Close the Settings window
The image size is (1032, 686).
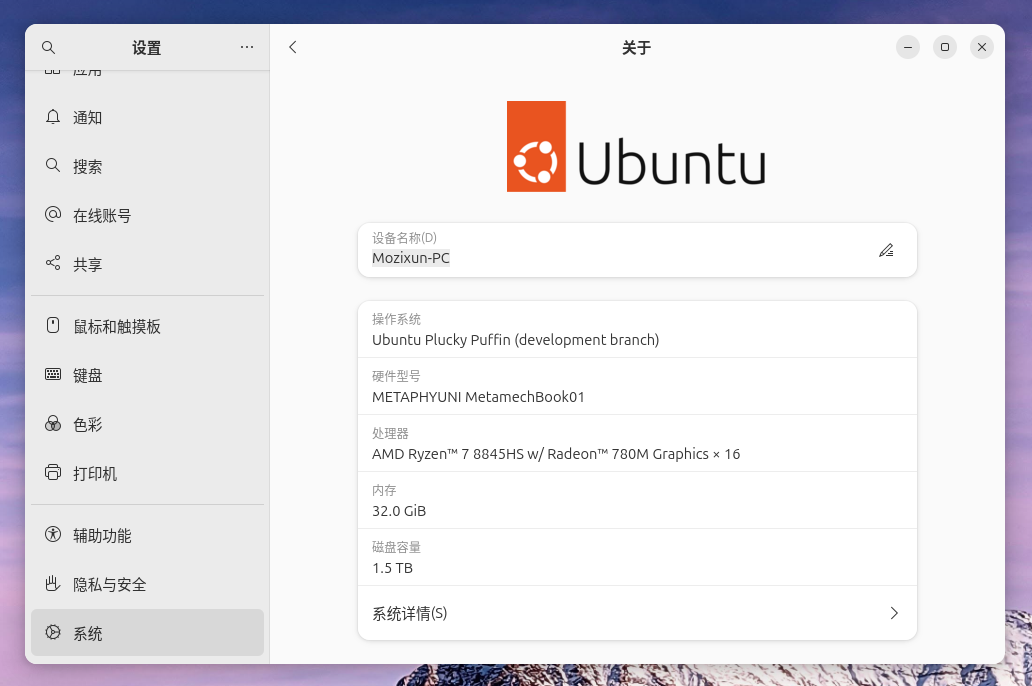(981, 47)
